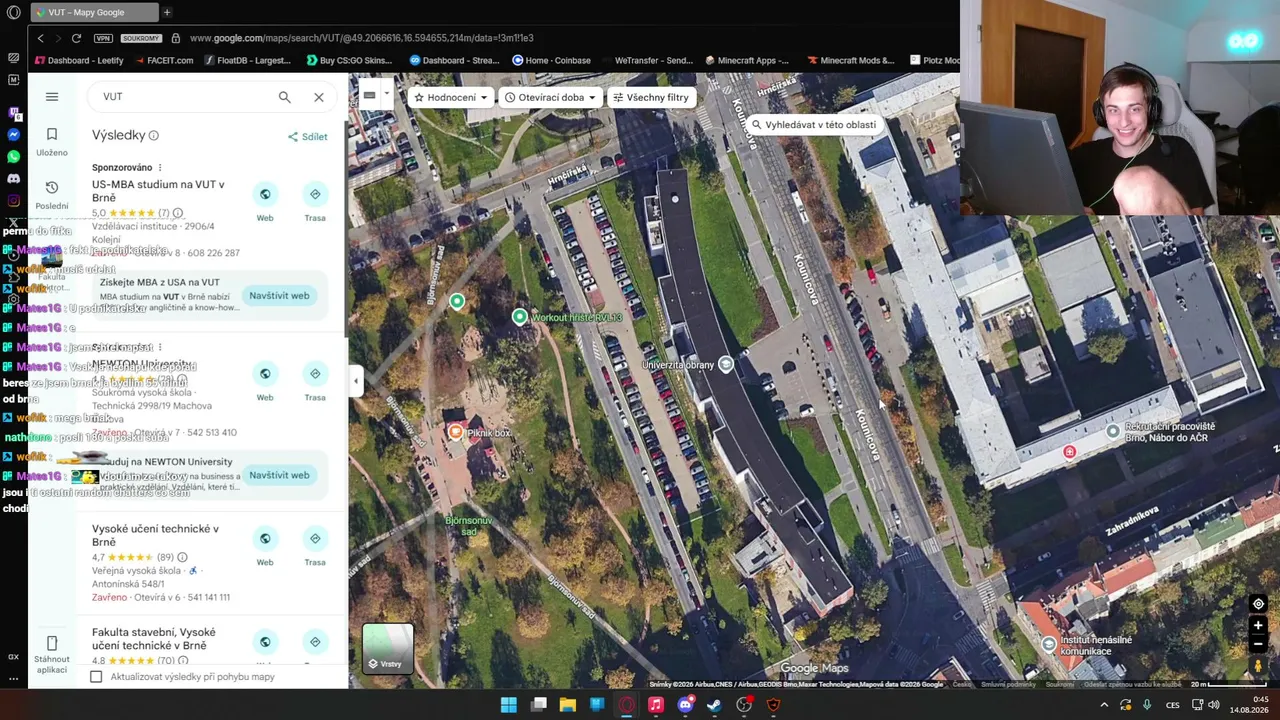Open the Poslední recent places panel

click(x=52, y=195)
